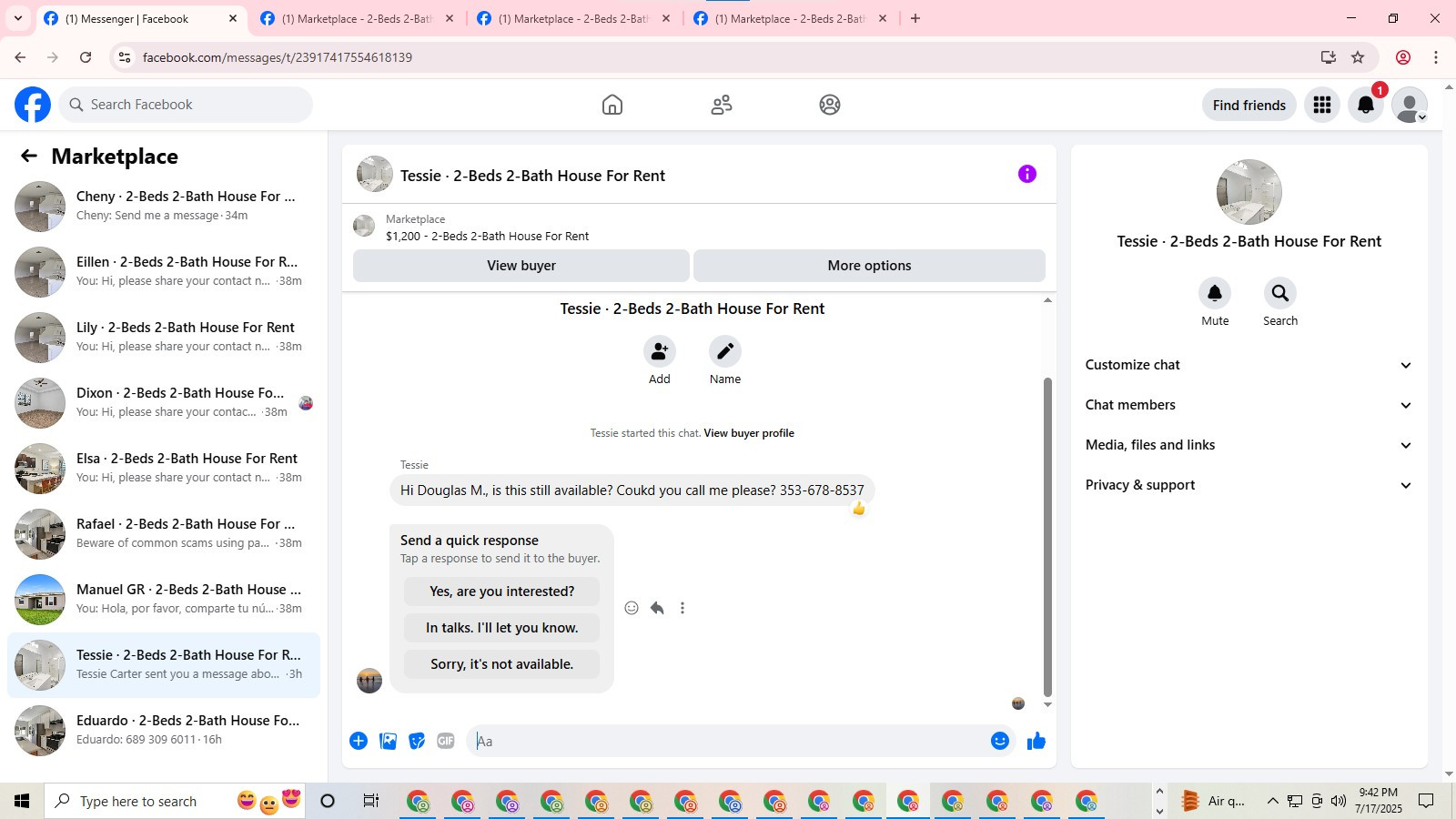Switch to the Messenger | Facebook tab
The height and width of the screenshot is (819, 1456).
coord(141,18)
